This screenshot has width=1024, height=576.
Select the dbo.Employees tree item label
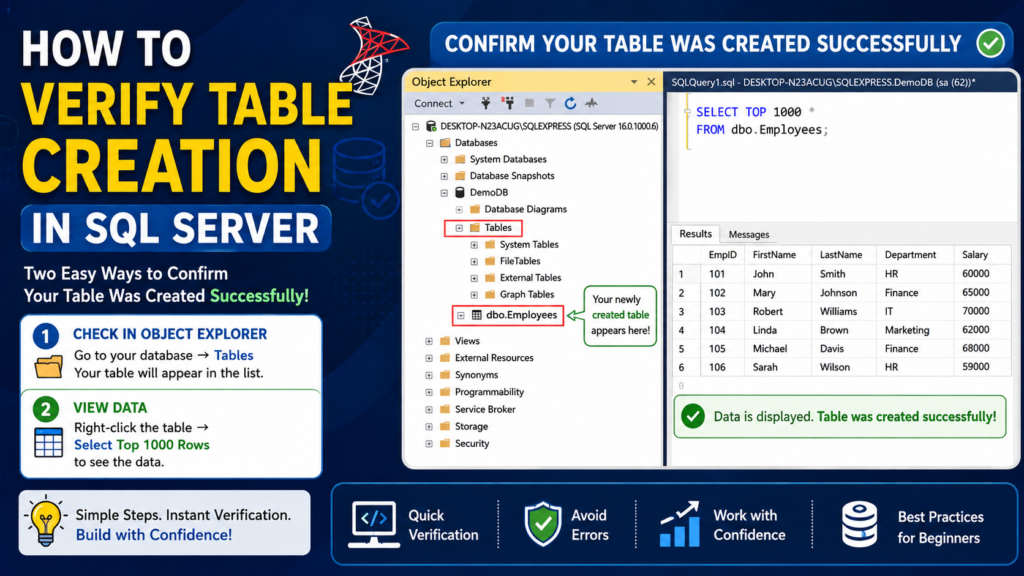click(521, 315)
